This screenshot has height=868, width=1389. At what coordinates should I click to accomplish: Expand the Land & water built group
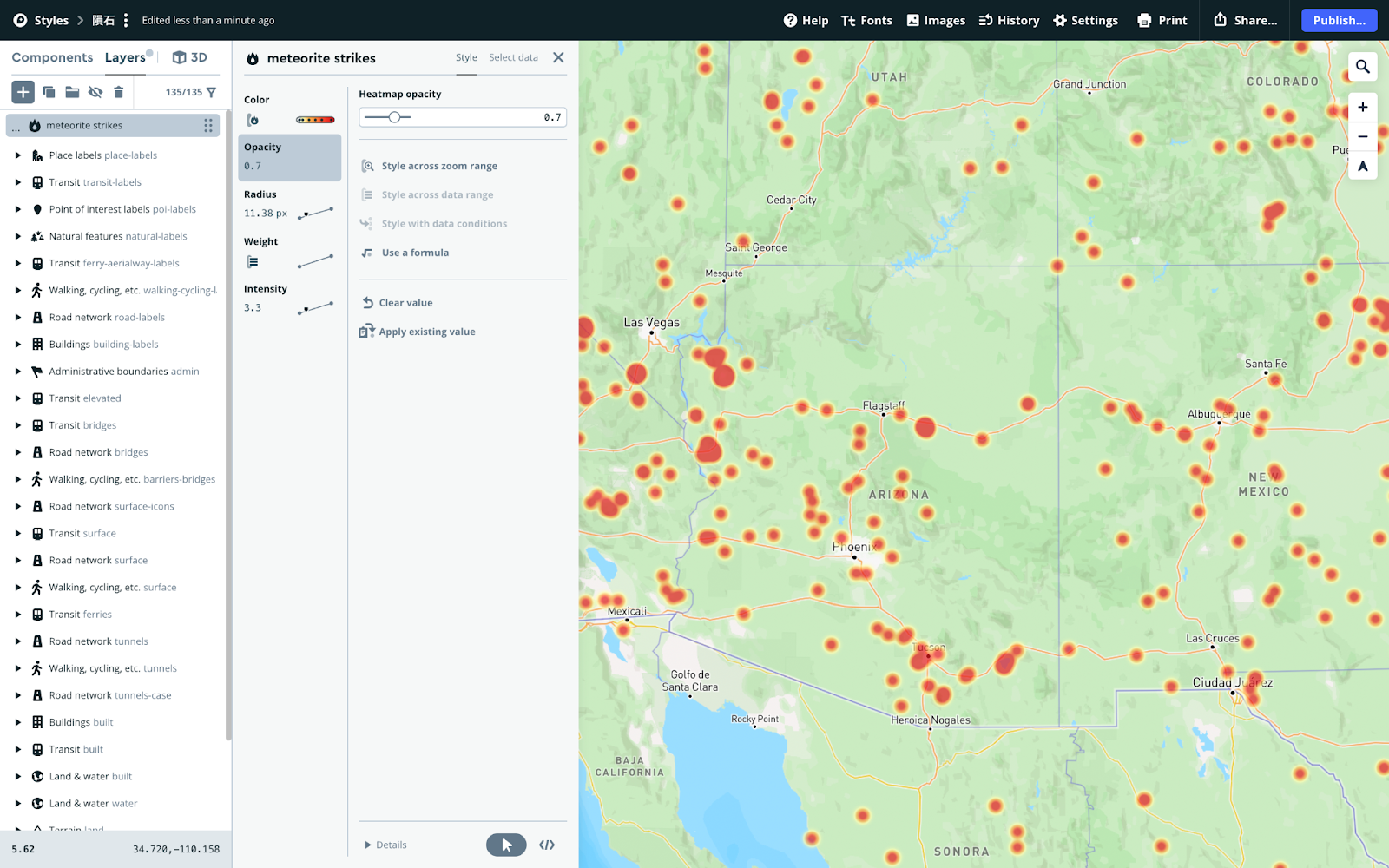17,777
